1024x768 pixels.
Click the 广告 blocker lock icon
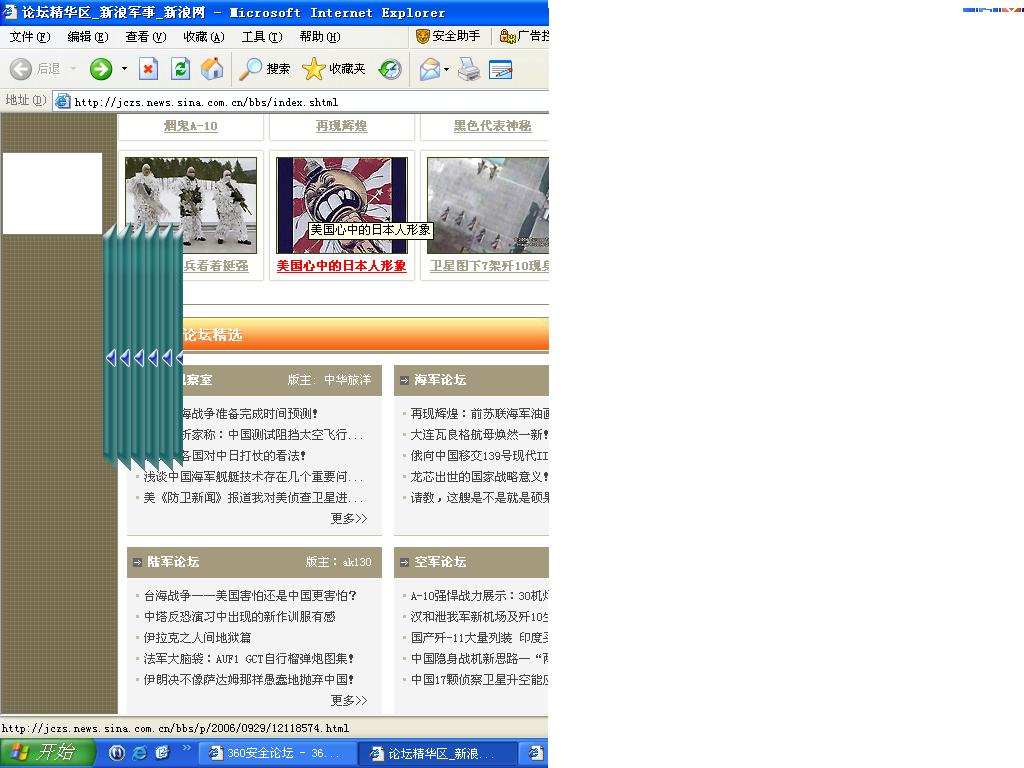[x=507, y=36]
